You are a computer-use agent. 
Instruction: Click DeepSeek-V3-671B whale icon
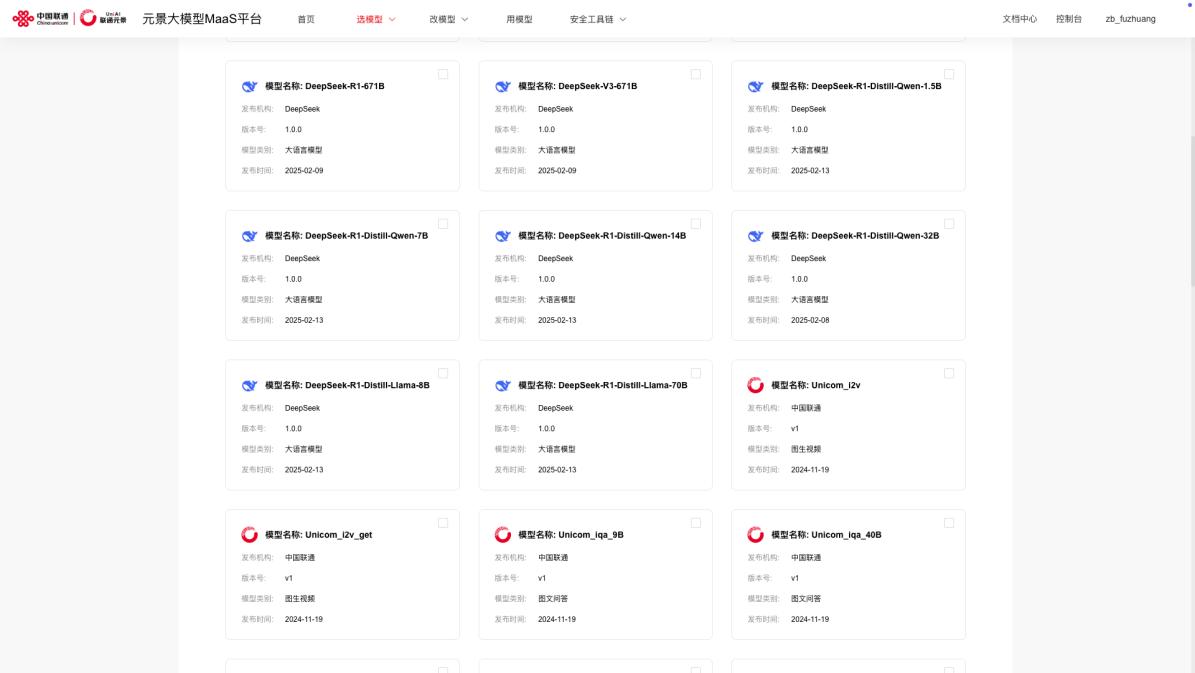(x=502, y=86)
